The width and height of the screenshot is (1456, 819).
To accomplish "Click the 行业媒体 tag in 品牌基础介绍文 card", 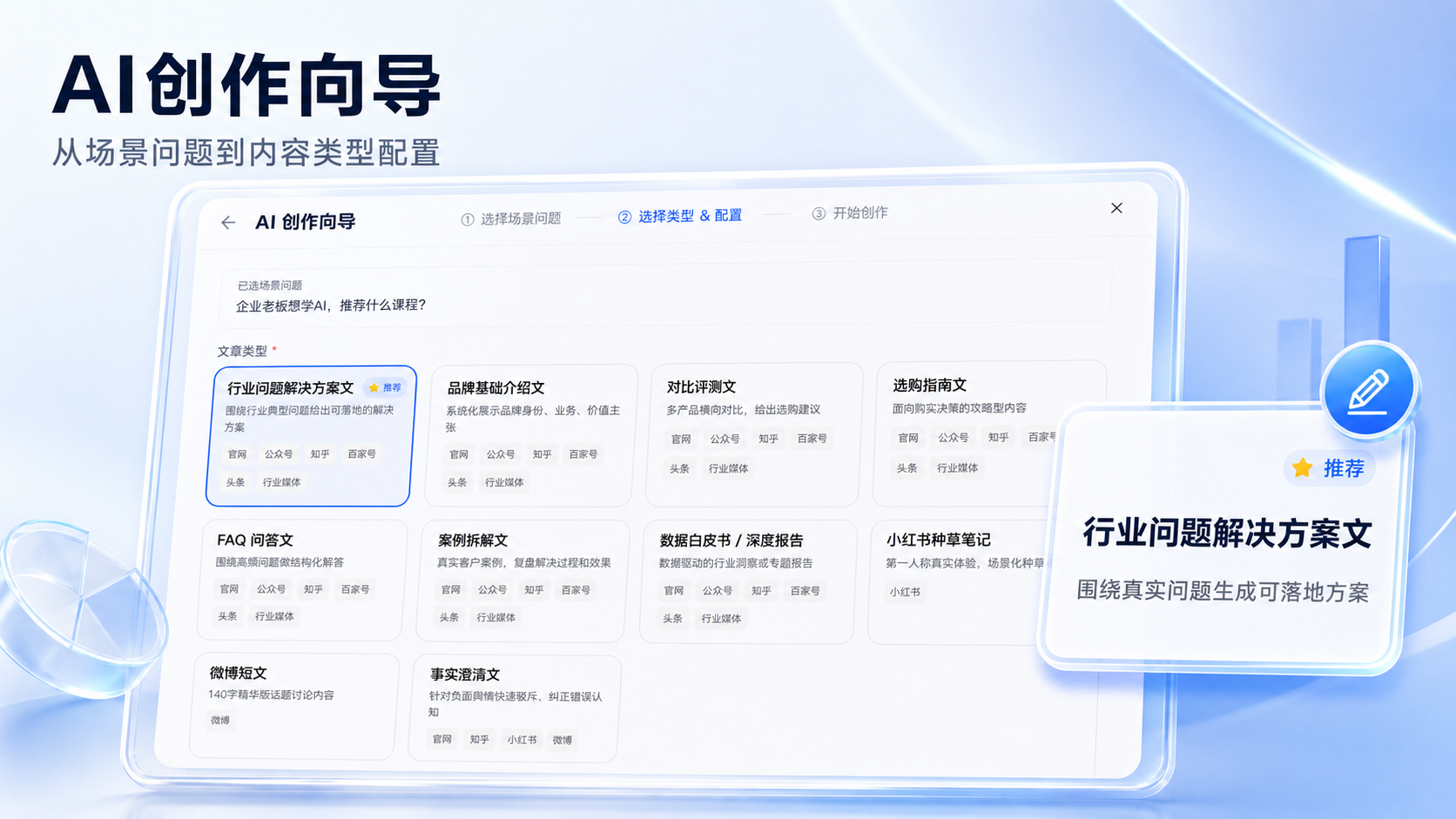I will [x=504, y=482].
